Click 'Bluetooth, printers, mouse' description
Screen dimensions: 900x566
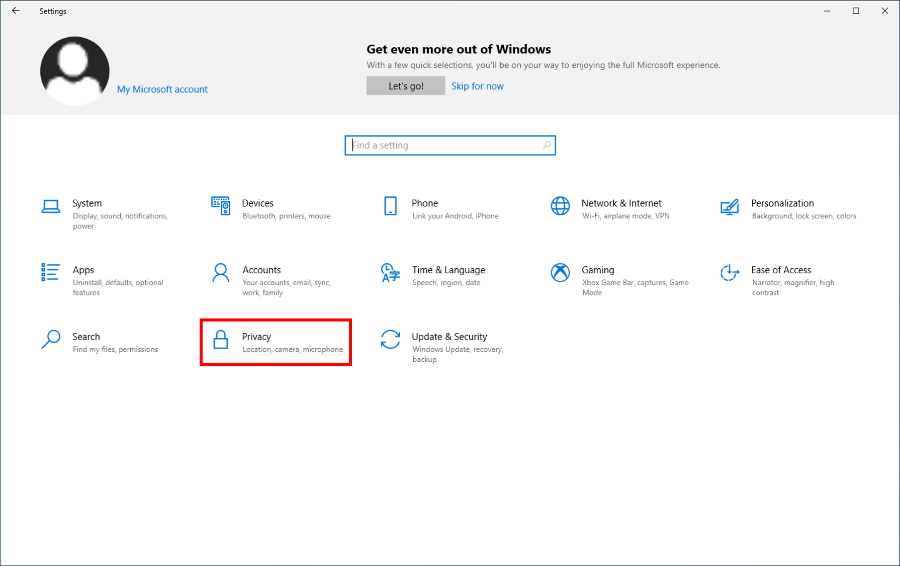(x=286, y=216)
